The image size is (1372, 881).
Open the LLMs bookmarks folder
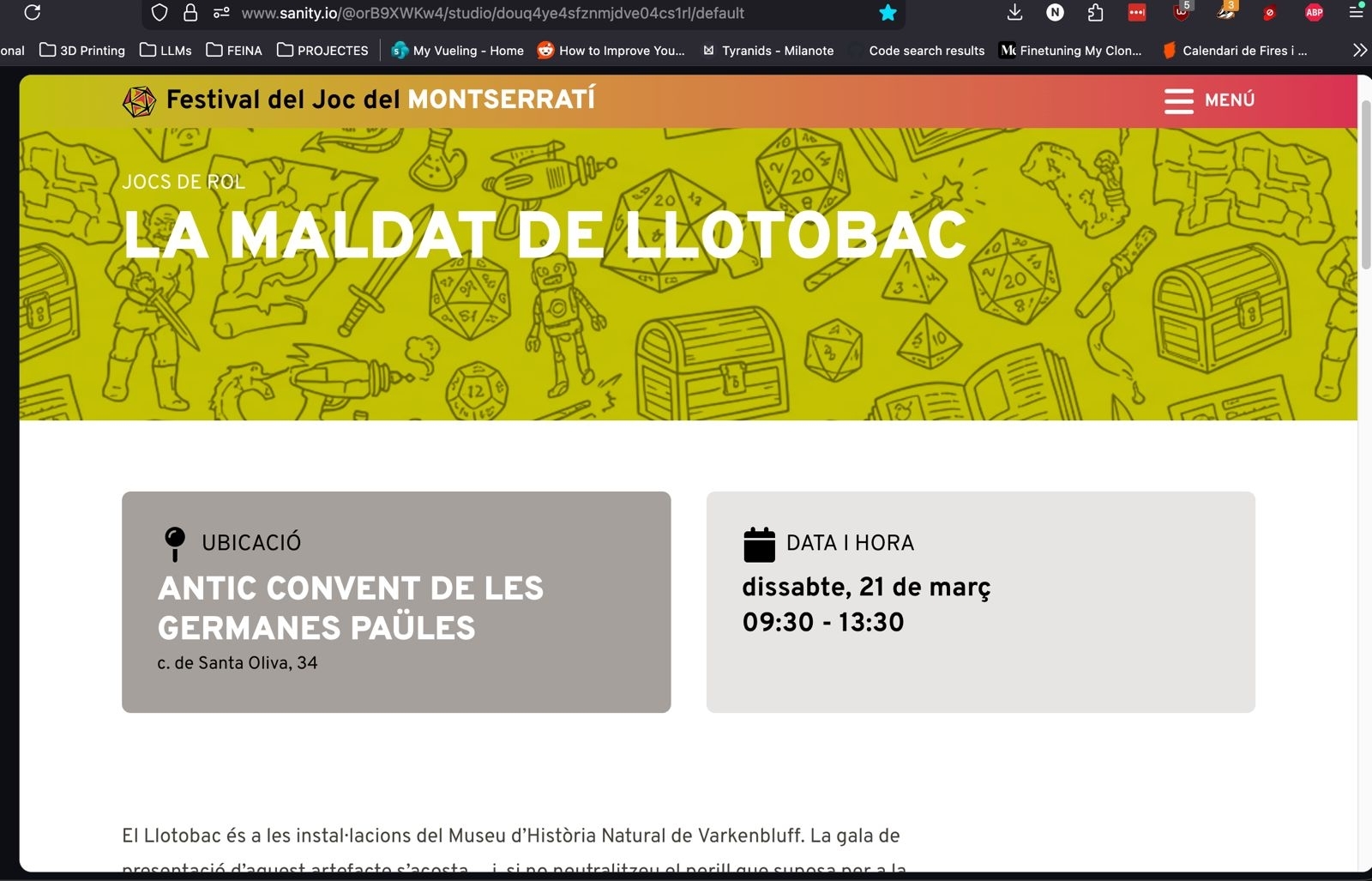166,51
